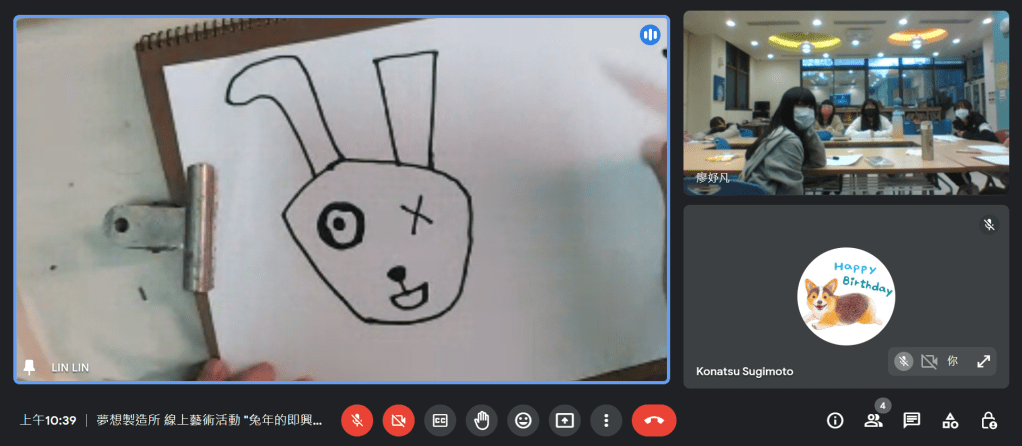This screenshot has height=446, width=1022.
Task: Raise your hand
Action: click(x=481, y=420)
